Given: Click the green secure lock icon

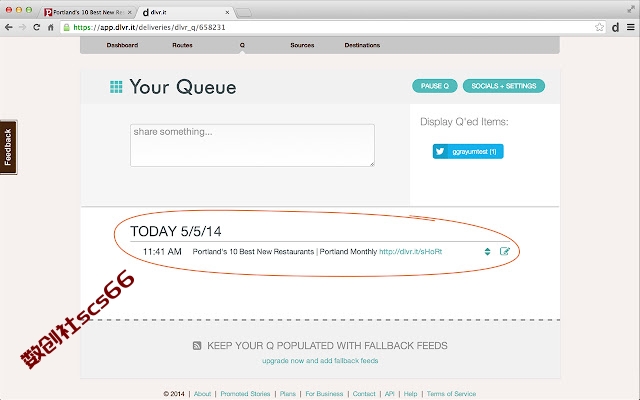Looking at the screenshot, I should click(67, 27).
